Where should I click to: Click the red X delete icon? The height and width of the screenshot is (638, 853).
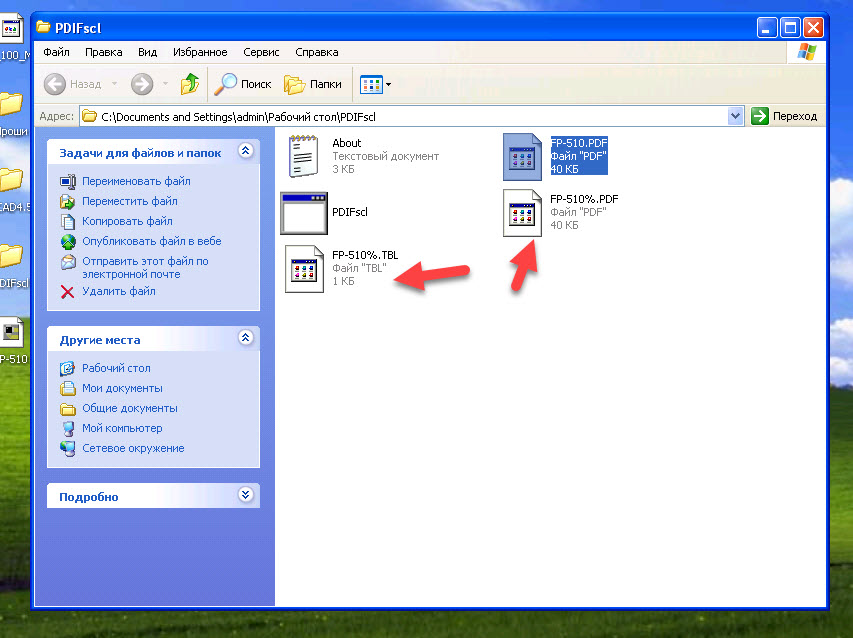67,292
